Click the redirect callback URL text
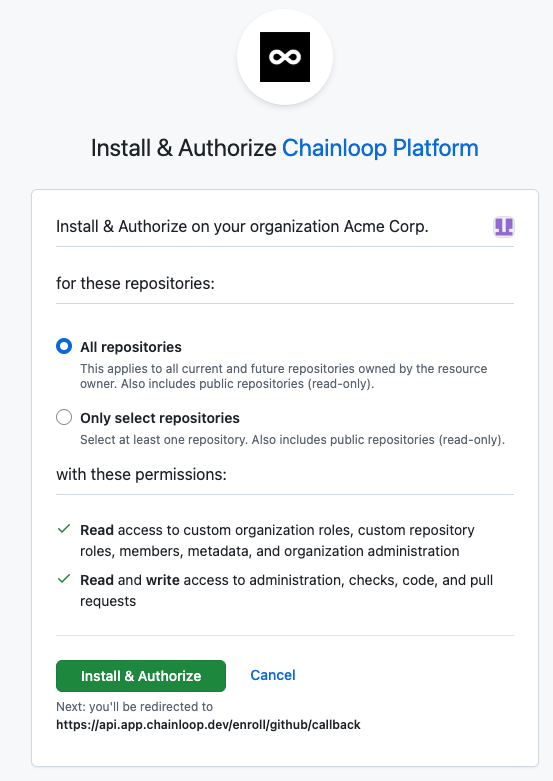This screenshot has width=553, height=781. click(x=208, y=724)
